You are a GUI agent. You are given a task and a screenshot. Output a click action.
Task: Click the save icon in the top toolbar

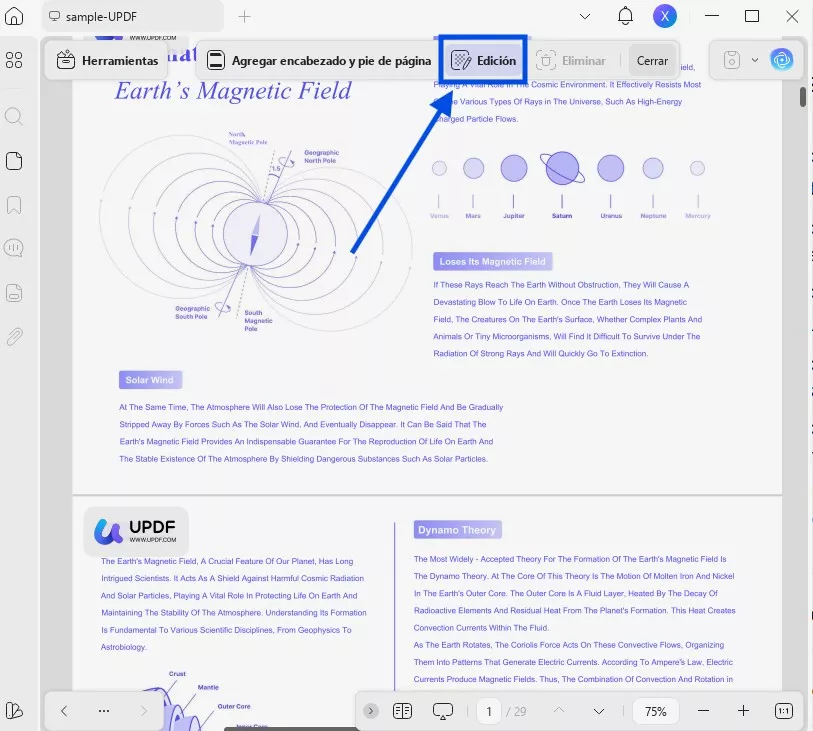point(731,60)
